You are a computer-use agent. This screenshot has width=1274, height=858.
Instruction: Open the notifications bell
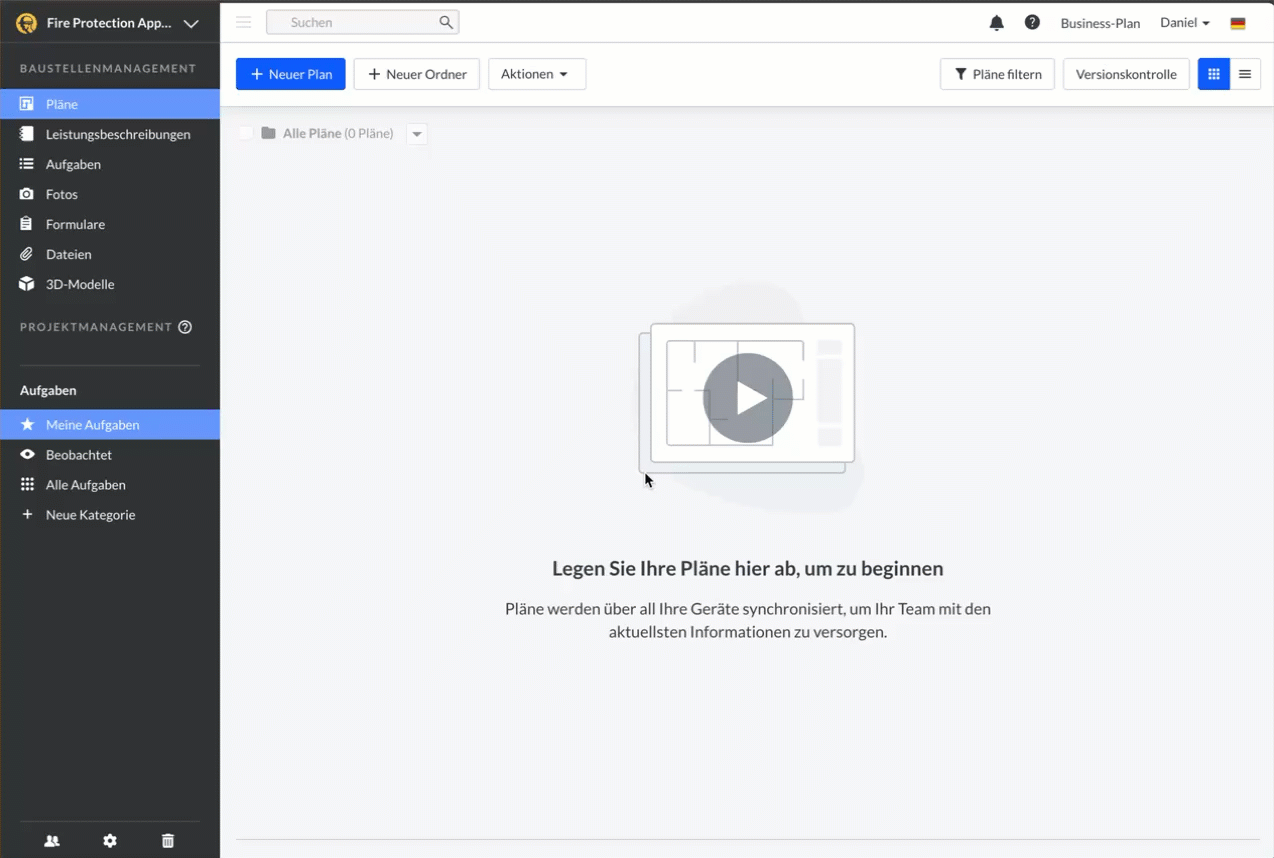tap(996, 23)
